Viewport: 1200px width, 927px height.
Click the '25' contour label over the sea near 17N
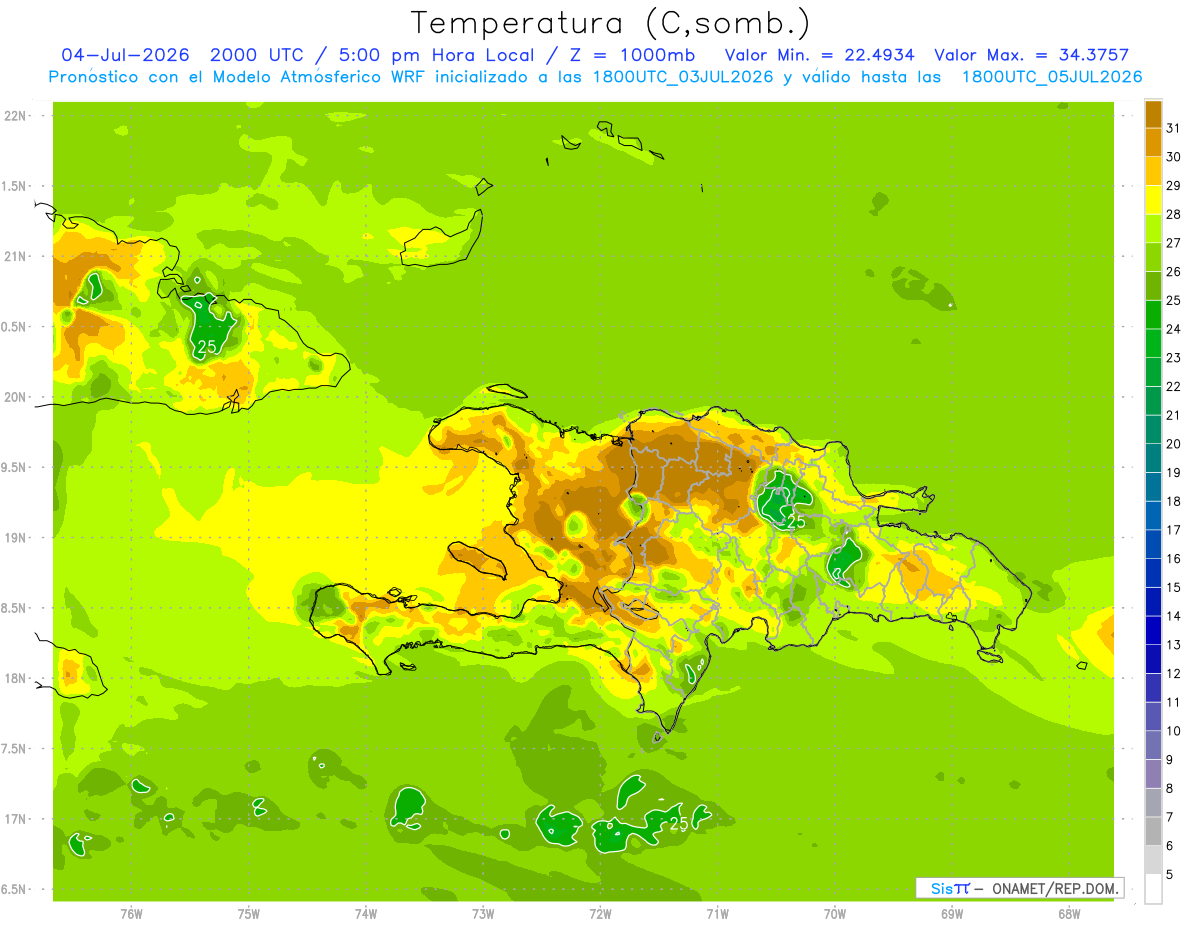pyautogui.click(x=679, y=823)
